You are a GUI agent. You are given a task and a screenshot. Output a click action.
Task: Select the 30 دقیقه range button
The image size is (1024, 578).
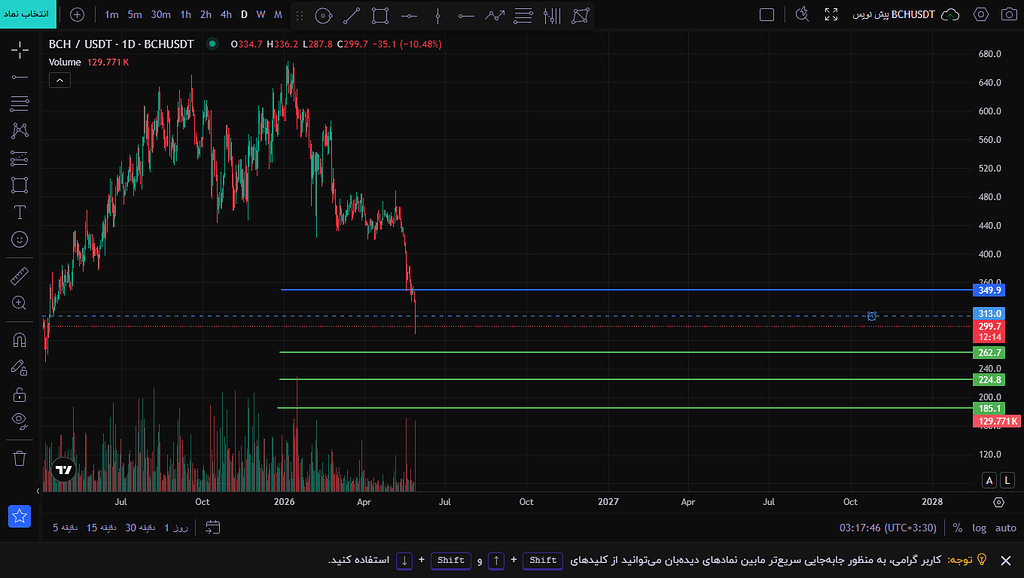pyautogui.click(x=140, y=528)
